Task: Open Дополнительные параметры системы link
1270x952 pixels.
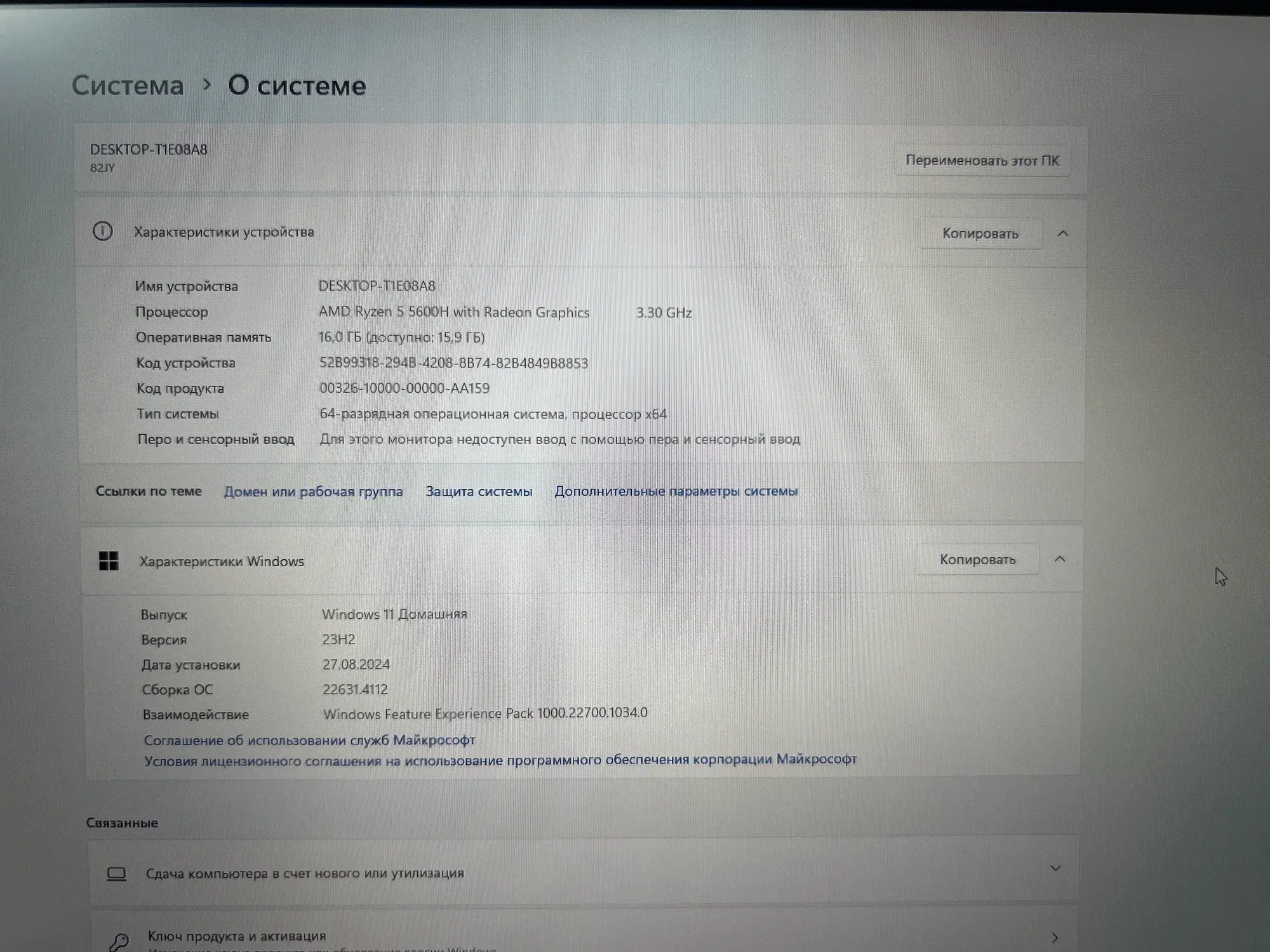Action: tap(676, 491)
